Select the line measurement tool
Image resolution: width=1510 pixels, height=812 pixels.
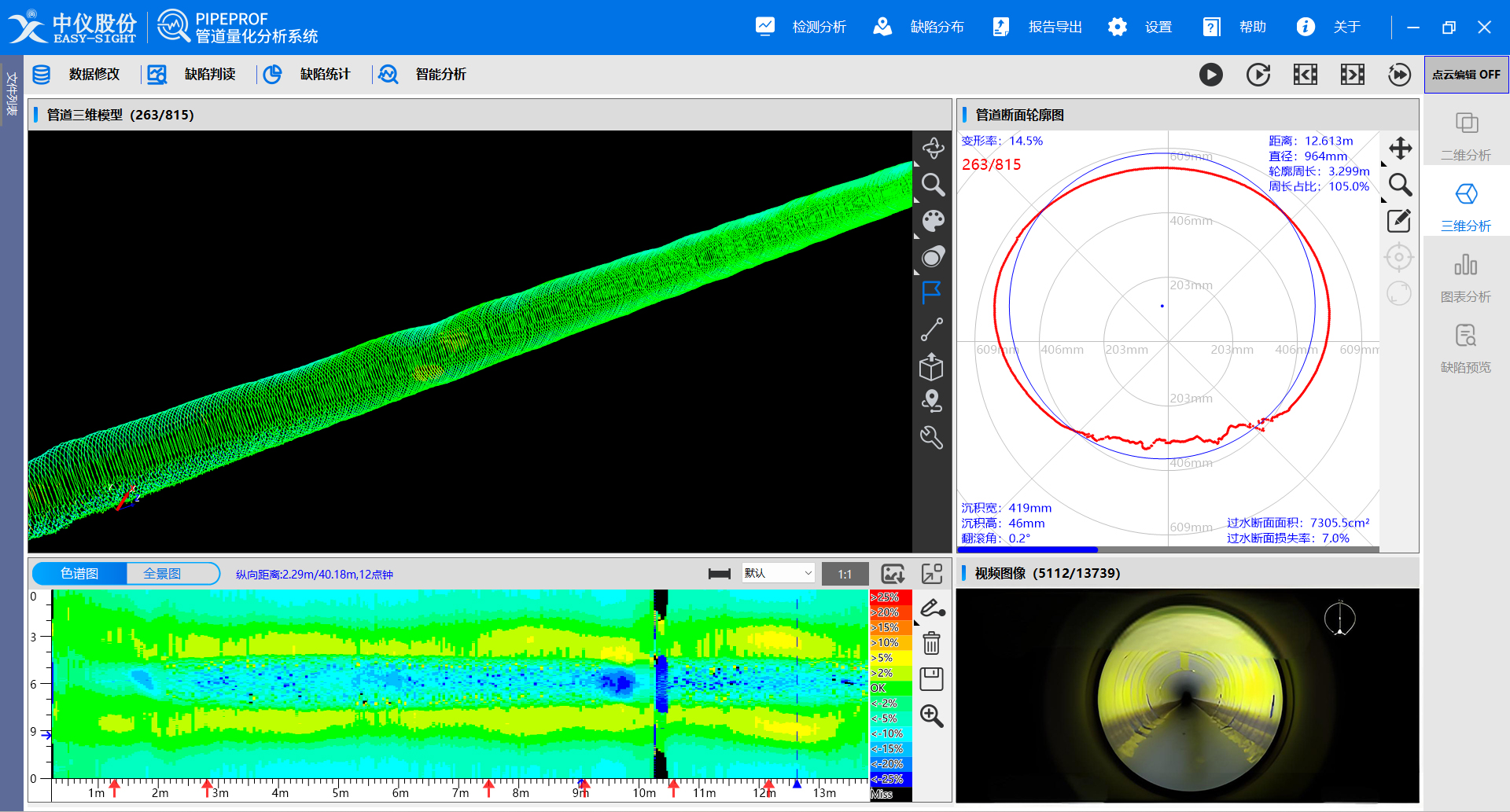click(932, 329)
